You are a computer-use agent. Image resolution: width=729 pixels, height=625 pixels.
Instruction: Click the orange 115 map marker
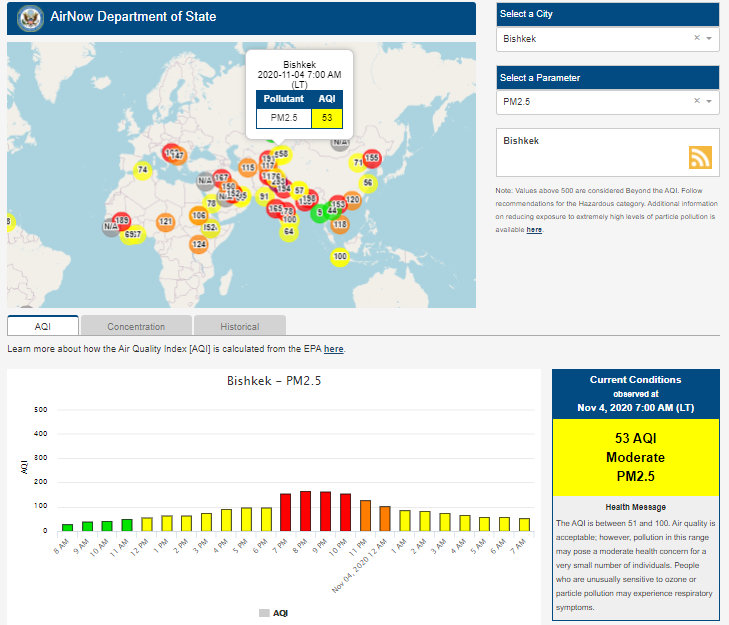point(247,167)
